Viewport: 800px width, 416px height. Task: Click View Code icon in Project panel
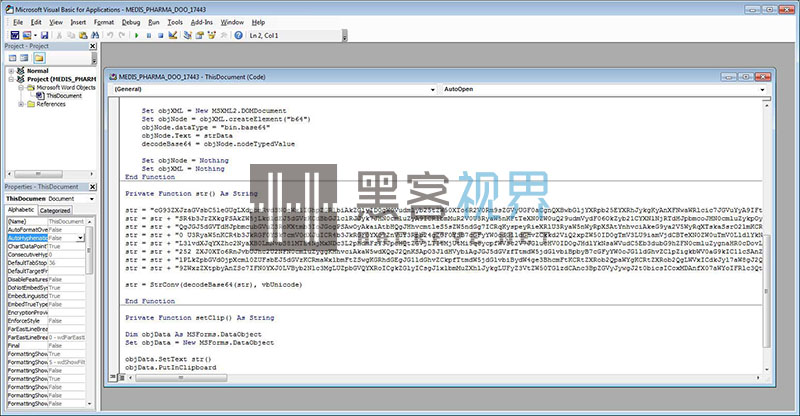pyautogui.click(x=13, y=58)
